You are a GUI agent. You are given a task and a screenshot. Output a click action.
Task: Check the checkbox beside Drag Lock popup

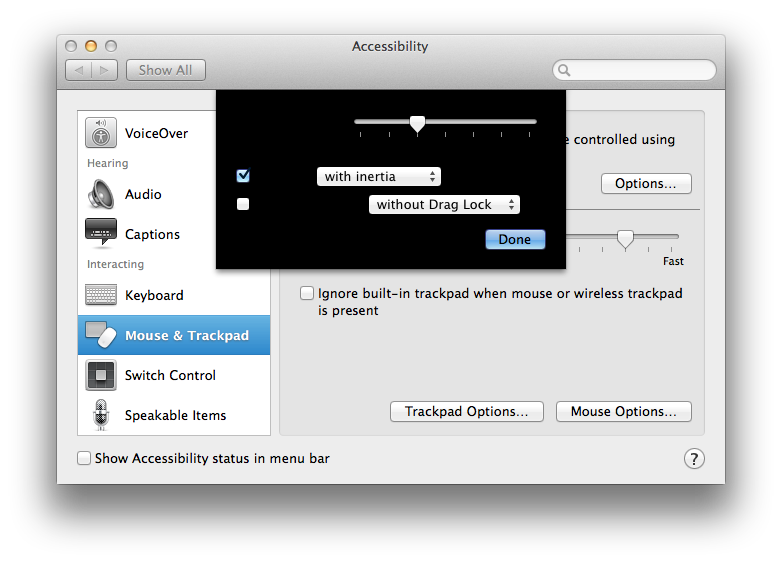[243, 204]
